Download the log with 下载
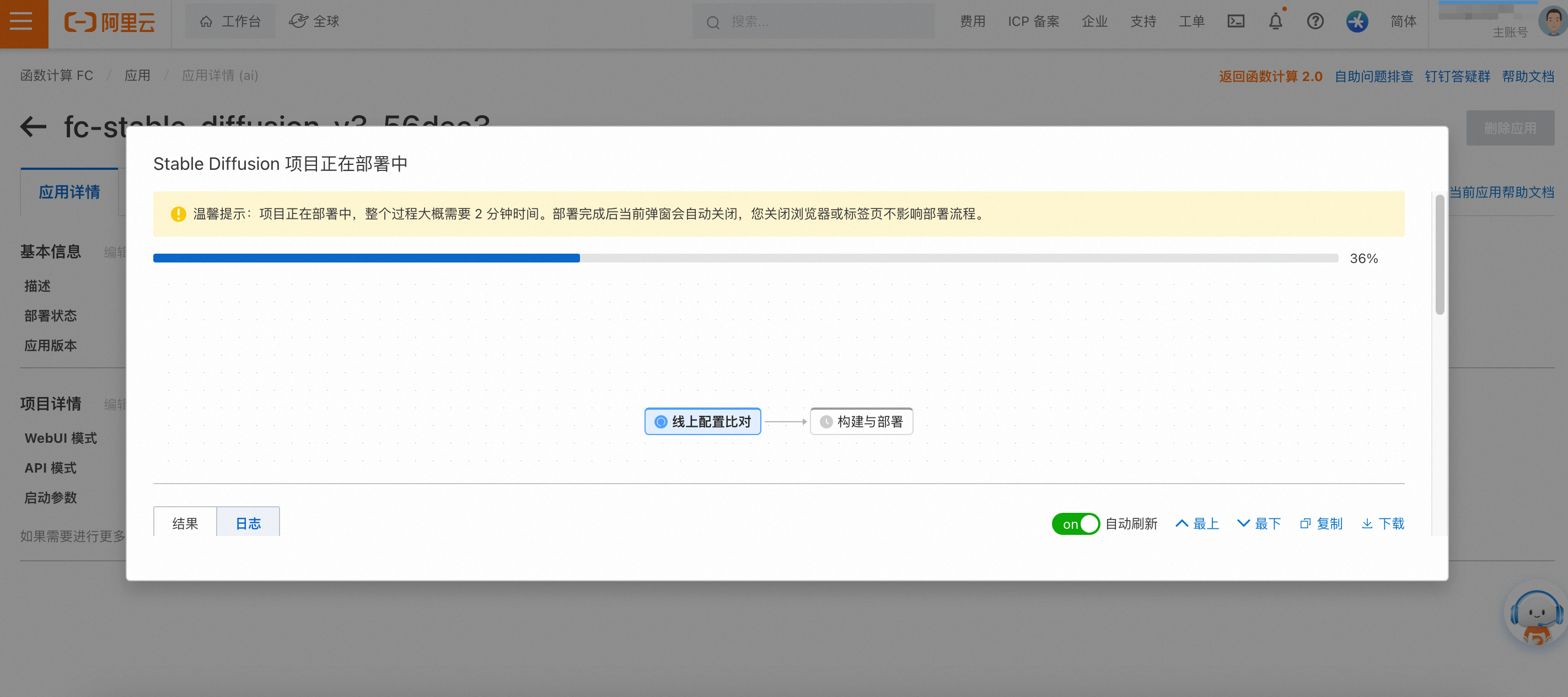The width and height of the screenshot is (1568, 697). [1382, 523]
